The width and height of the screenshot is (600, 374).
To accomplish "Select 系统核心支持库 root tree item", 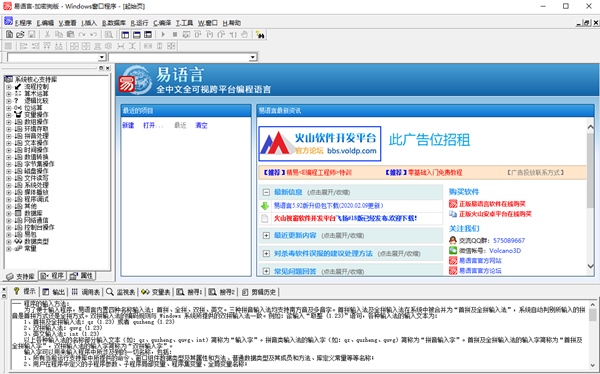I will [x=36, y=80].
